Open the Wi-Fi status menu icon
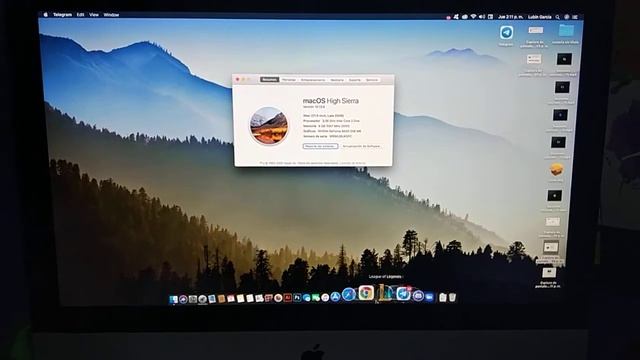Screen dimensions: 640x360 (473, 16)
